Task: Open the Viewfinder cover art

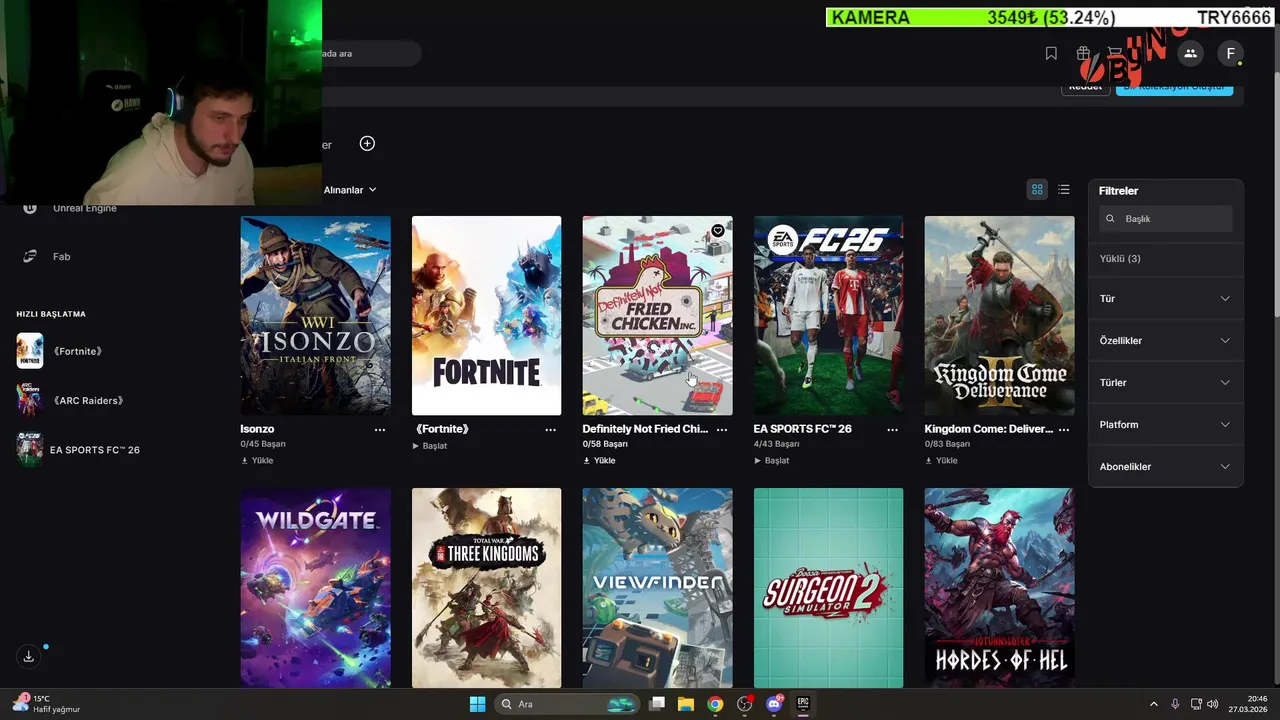Action: click(657, 588)
